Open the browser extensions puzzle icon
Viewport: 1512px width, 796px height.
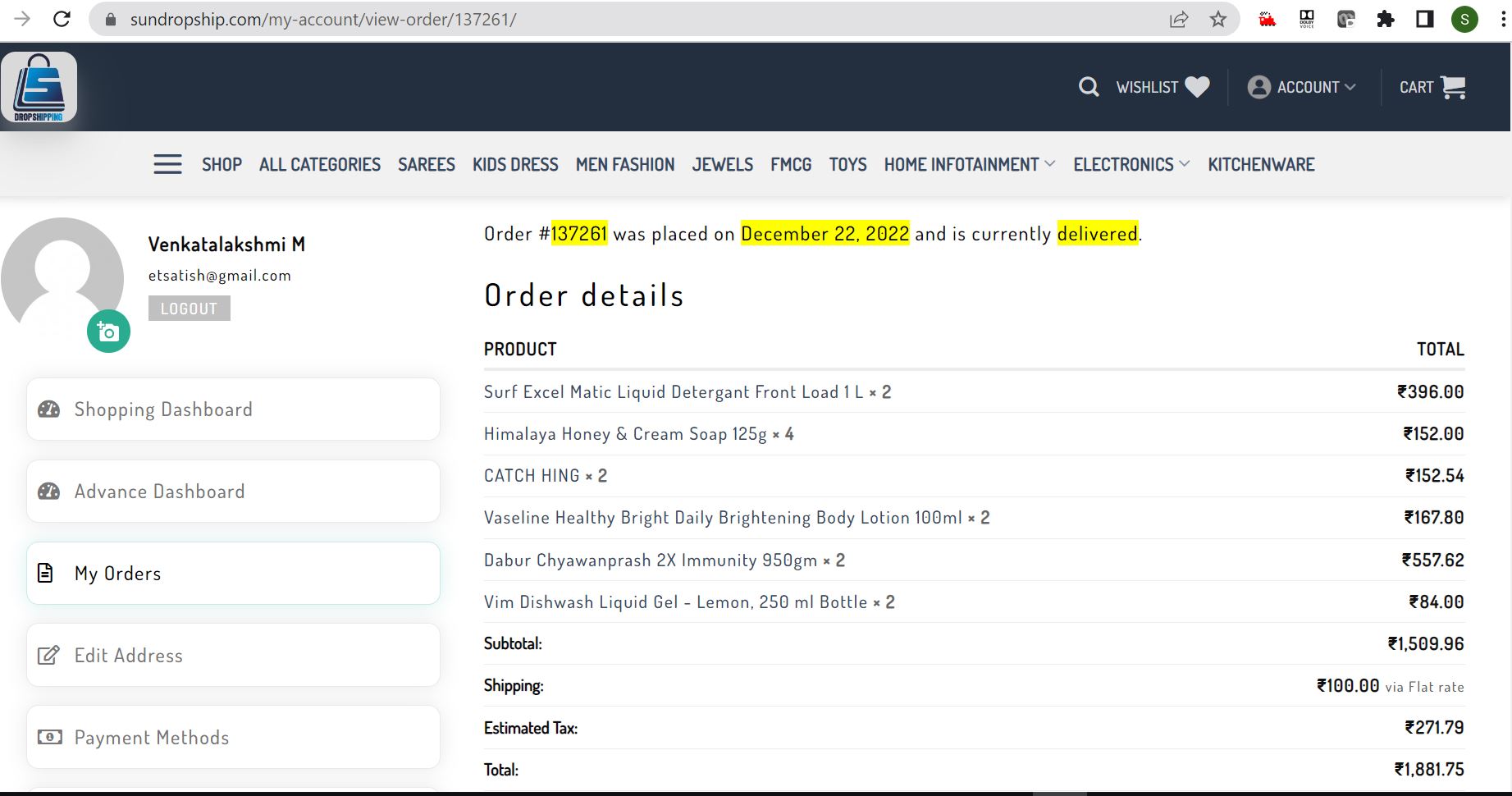pyautogui.click(x=1386, y=19)
